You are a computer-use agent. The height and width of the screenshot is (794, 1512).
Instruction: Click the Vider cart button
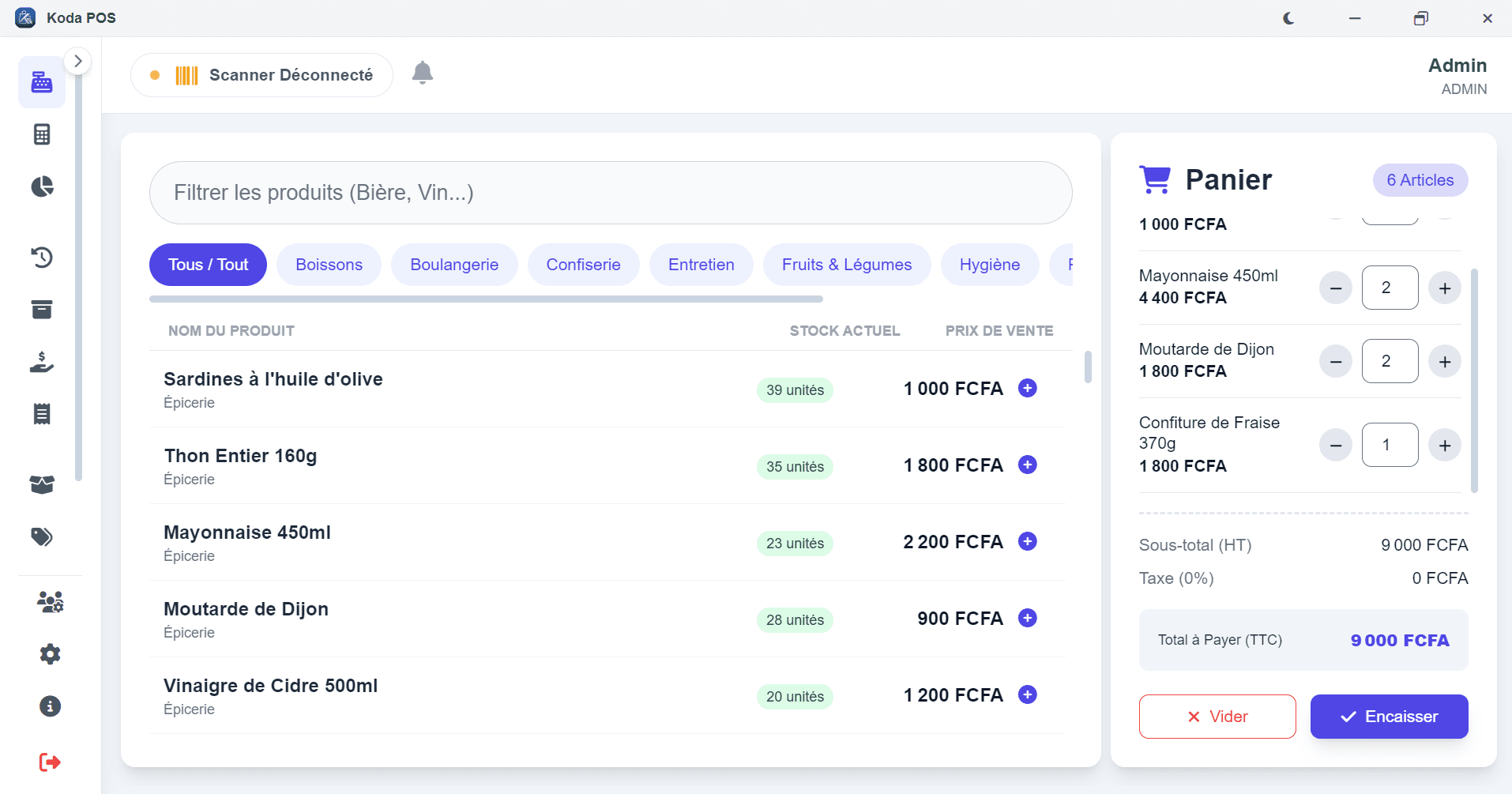coord(1217,717)
